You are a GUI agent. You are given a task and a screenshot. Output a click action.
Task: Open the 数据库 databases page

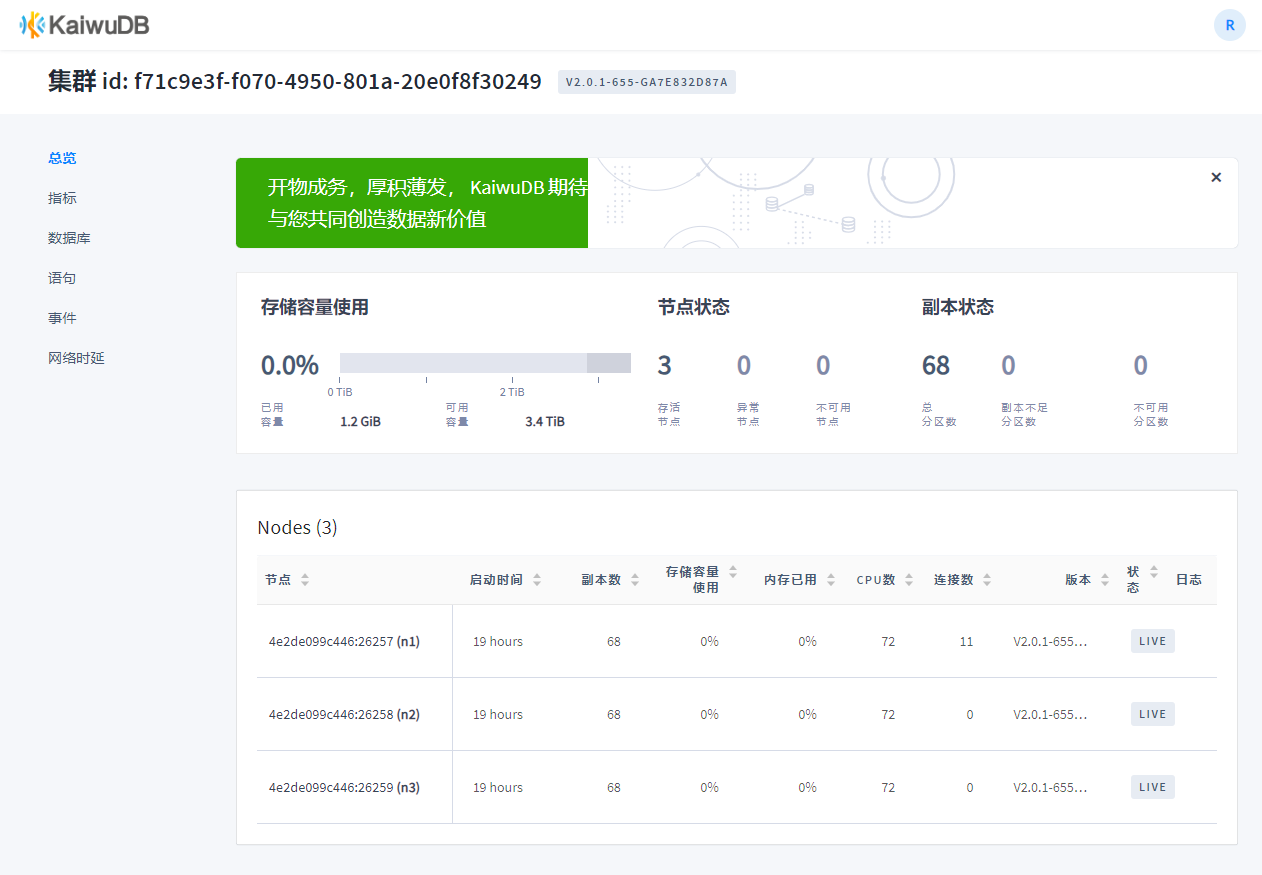[x=69, y=238]
